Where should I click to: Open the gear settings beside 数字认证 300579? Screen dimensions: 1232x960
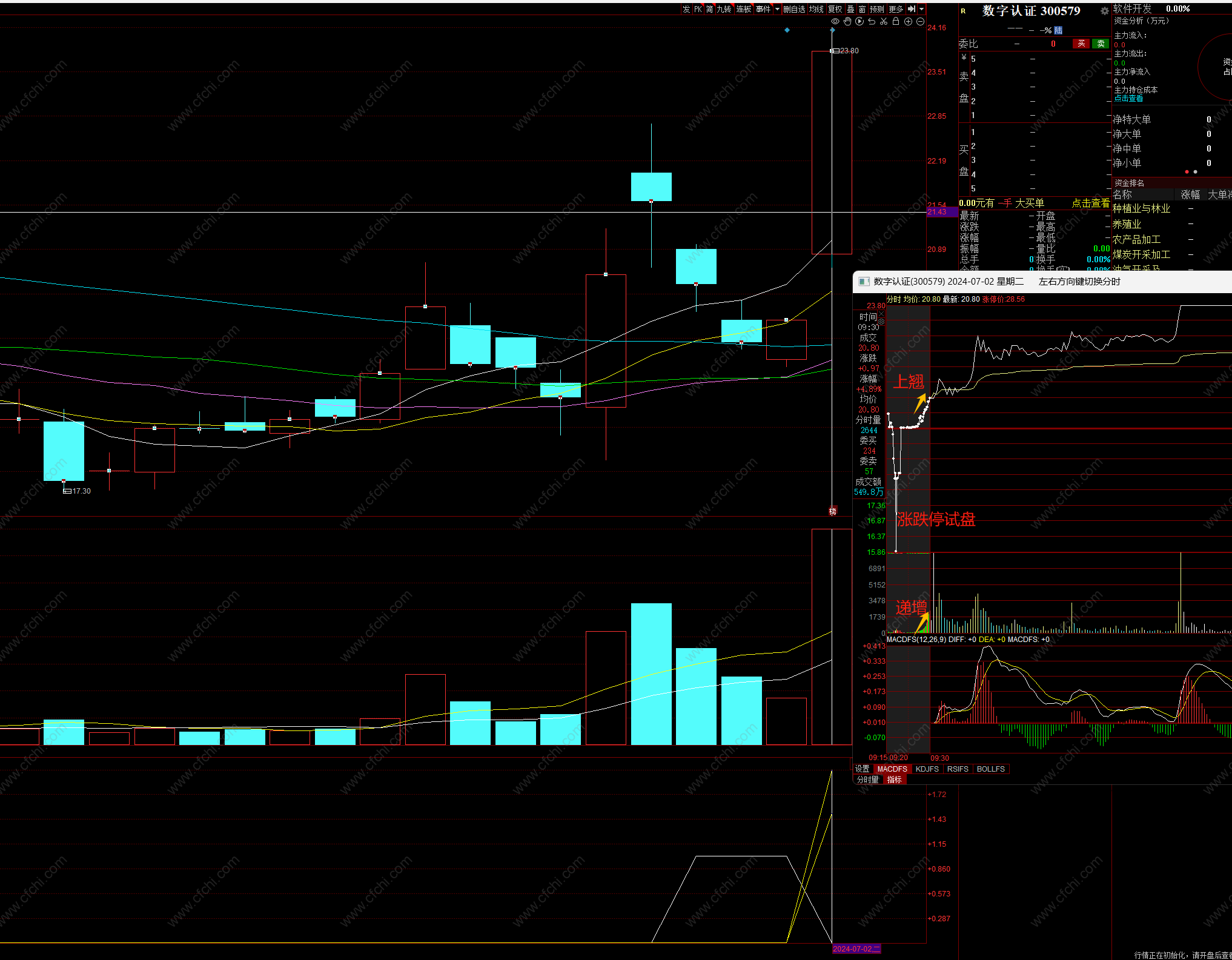1104,11
